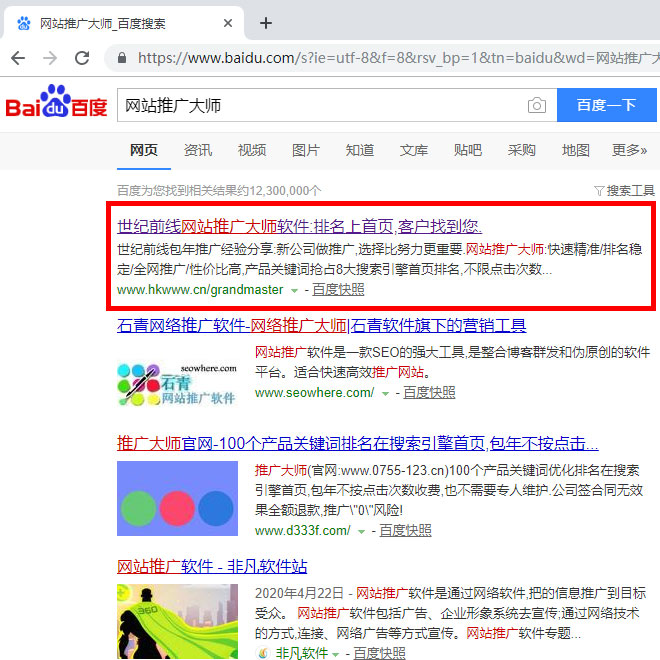Click snippet date 2020年4月22日
This screenshot has width=660, height=660.
[299, 593]
